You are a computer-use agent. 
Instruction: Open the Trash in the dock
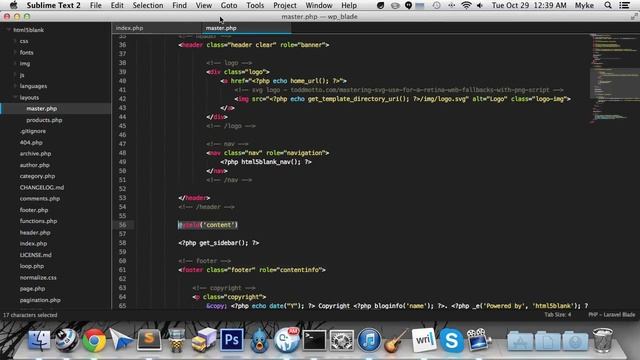click(x=603, y=340)
